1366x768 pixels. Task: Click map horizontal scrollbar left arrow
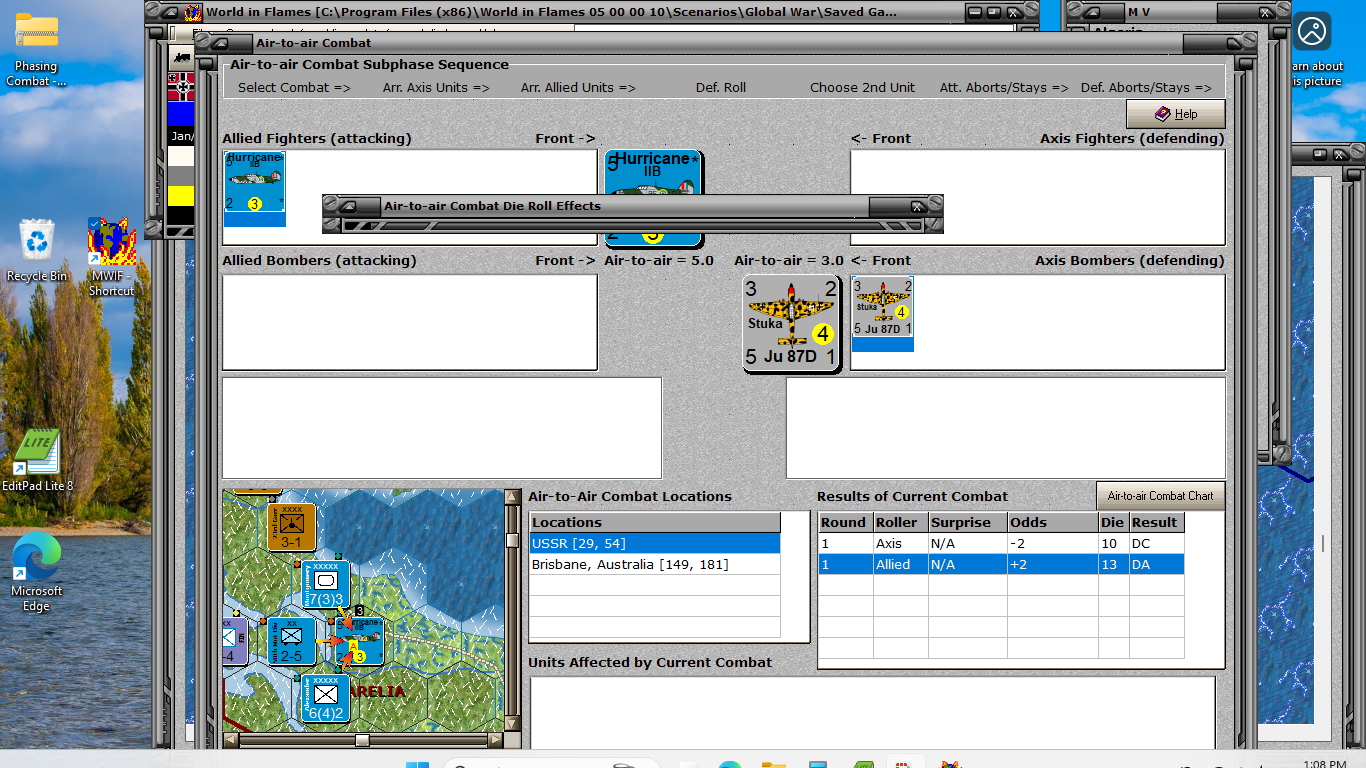231,741
